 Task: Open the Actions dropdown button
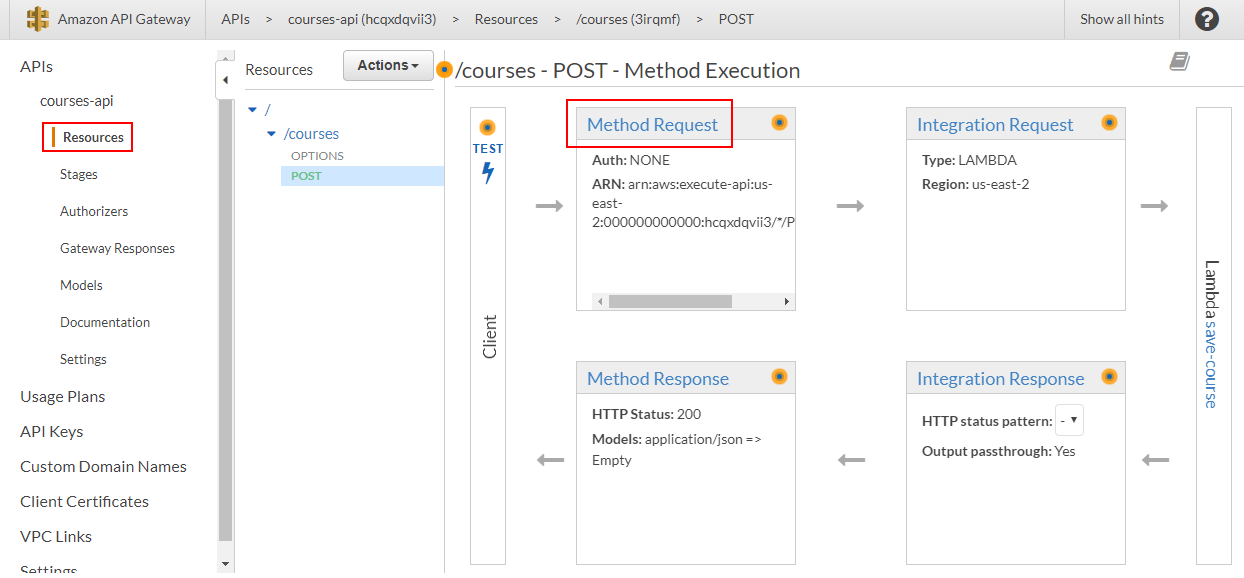[x=388, y=65]
